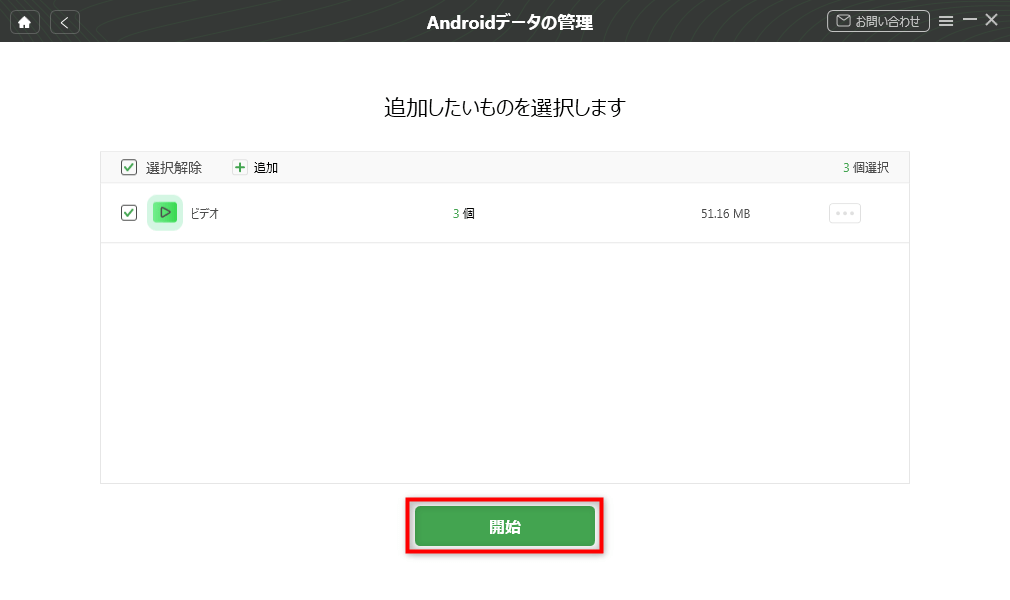Open the hamburger menu
Screen dimensions: 1010x600
point(946,21)
